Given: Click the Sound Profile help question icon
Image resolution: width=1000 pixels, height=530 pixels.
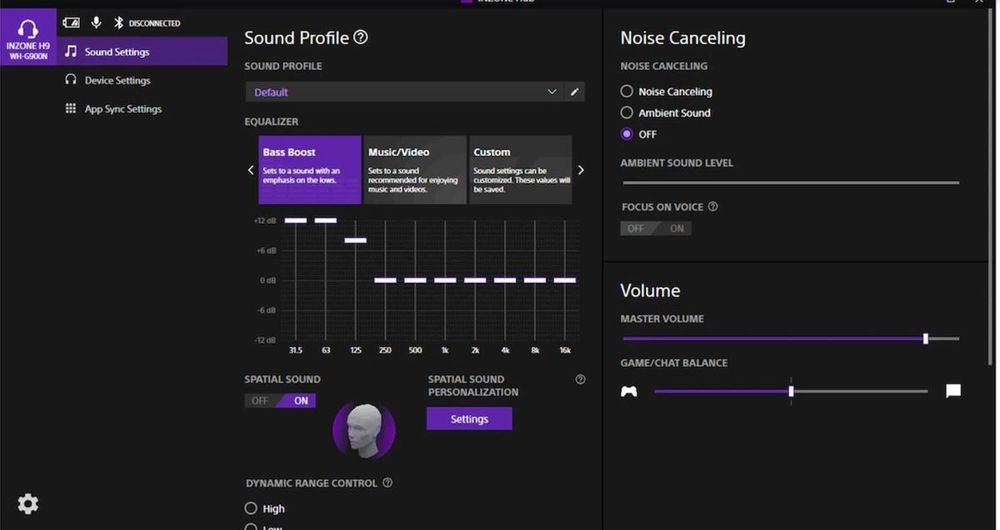Looking at the screenshot, I should 361,37.
